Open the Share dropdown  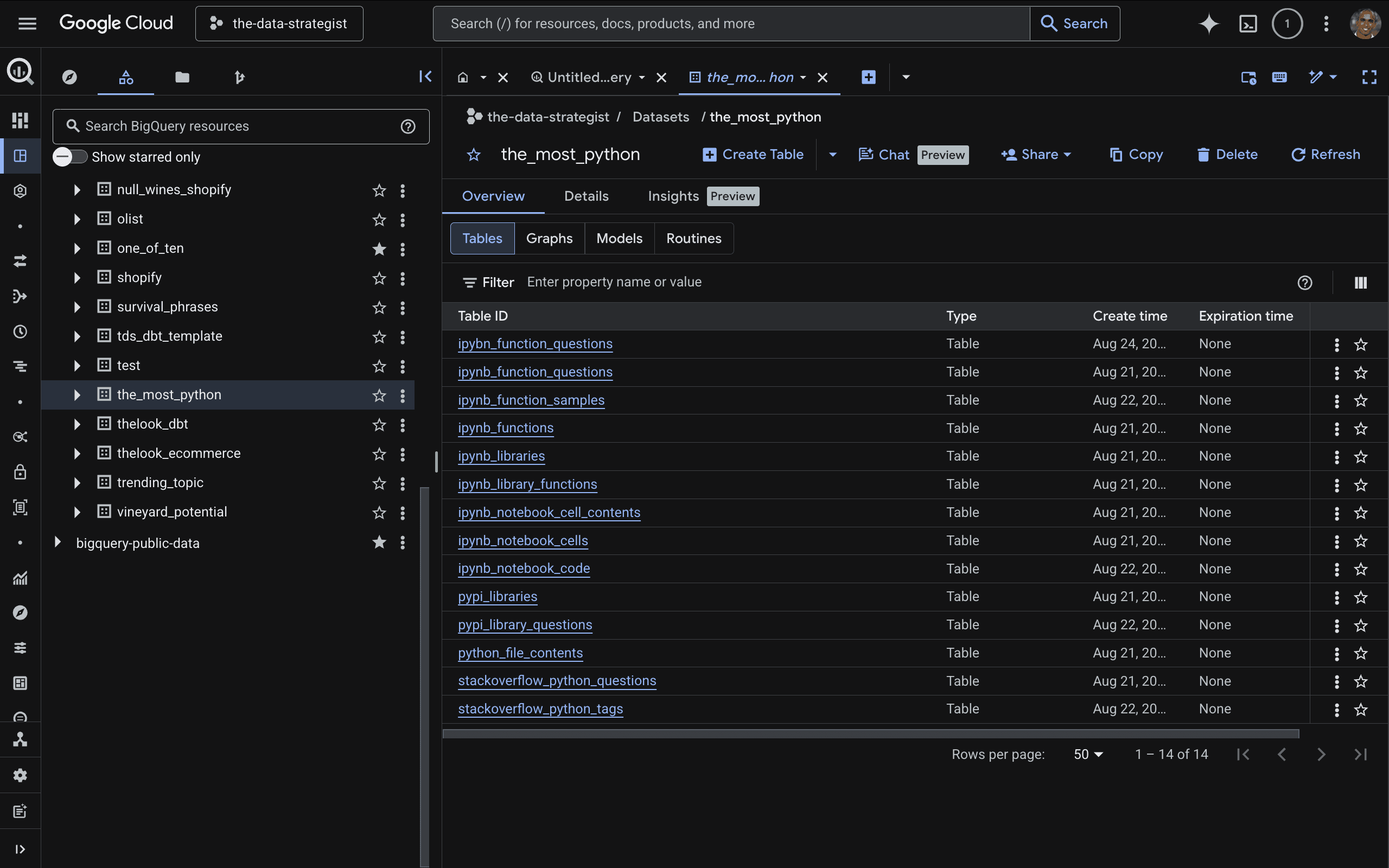(x=1036, y=155)
